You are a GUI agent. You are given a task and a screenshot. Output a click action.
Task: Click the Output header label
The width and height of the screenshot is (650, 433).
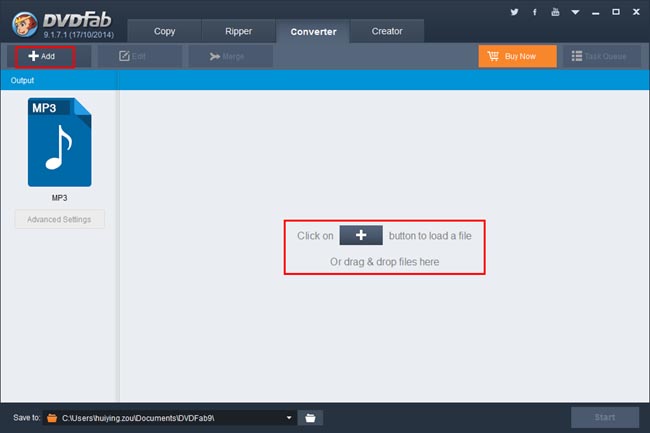tap(22, 80)
